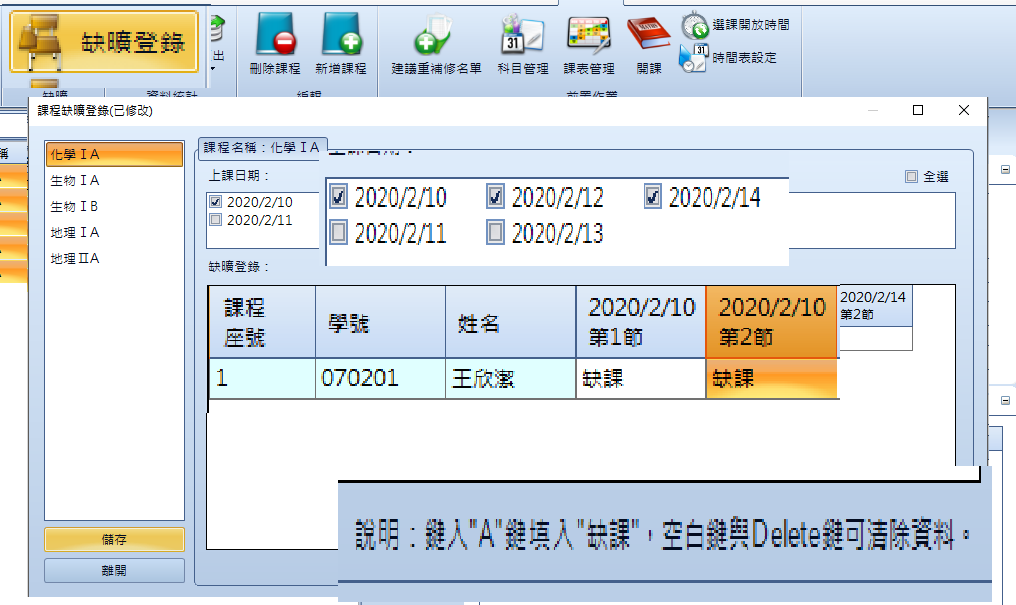Select 化學 I A in course list

(x=115, y=154)
